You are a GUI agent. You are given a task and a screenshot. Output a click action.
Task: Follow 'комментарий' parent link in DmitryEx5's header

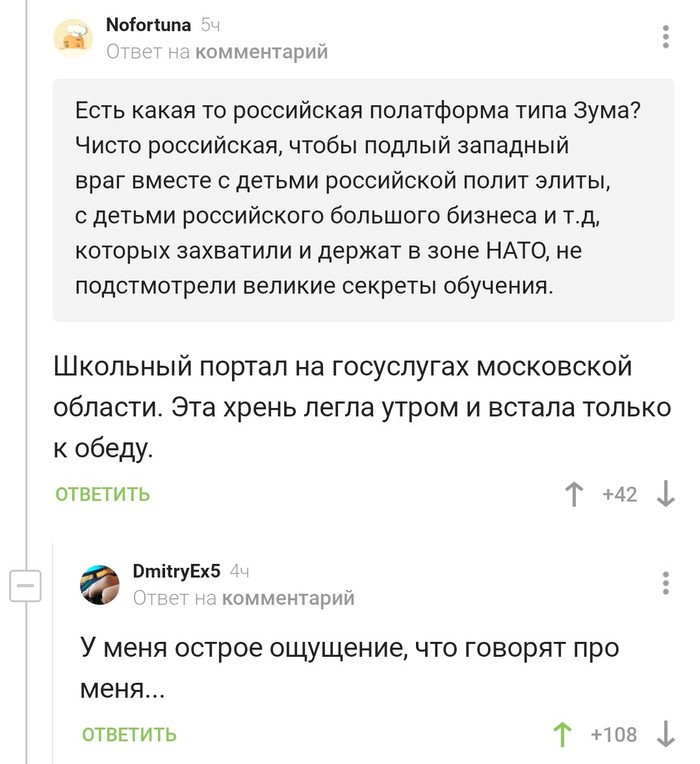coord(288,598)
